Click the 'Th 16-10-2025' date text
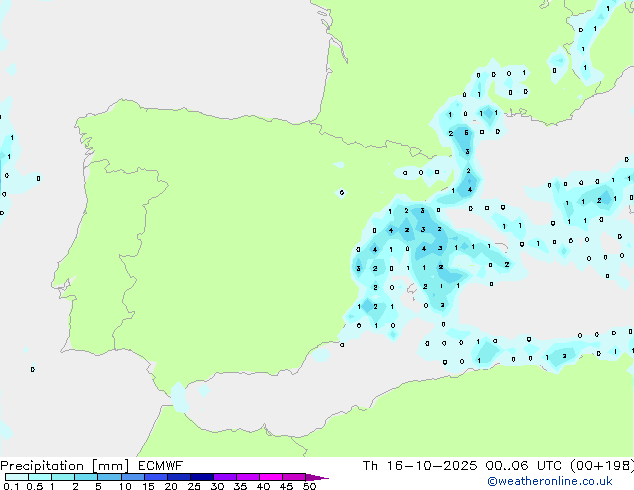Viewport: 634px width, 490px height. tap(420, 466)
